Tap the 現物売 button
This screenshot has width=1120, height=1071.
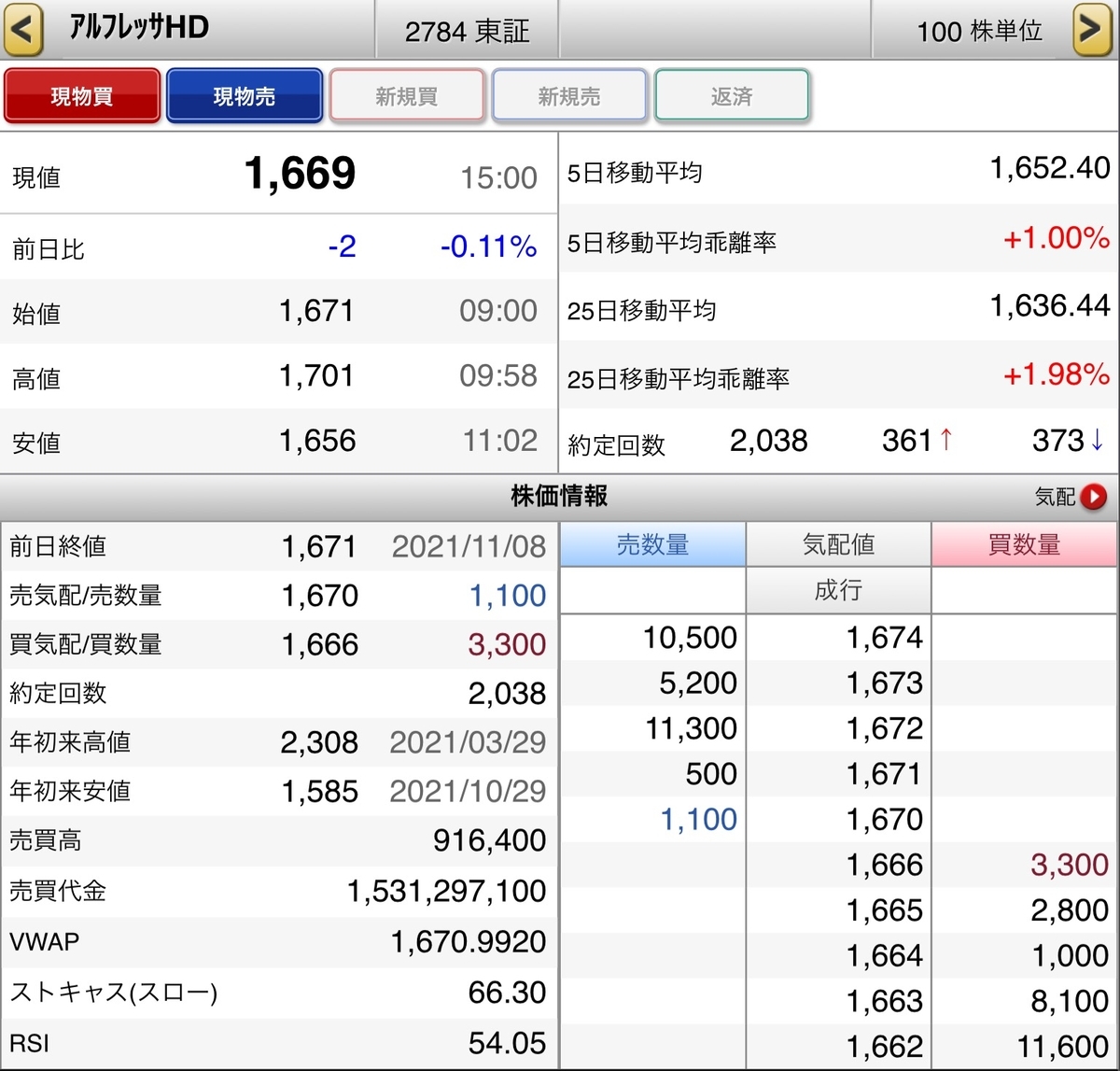point(245,96)
